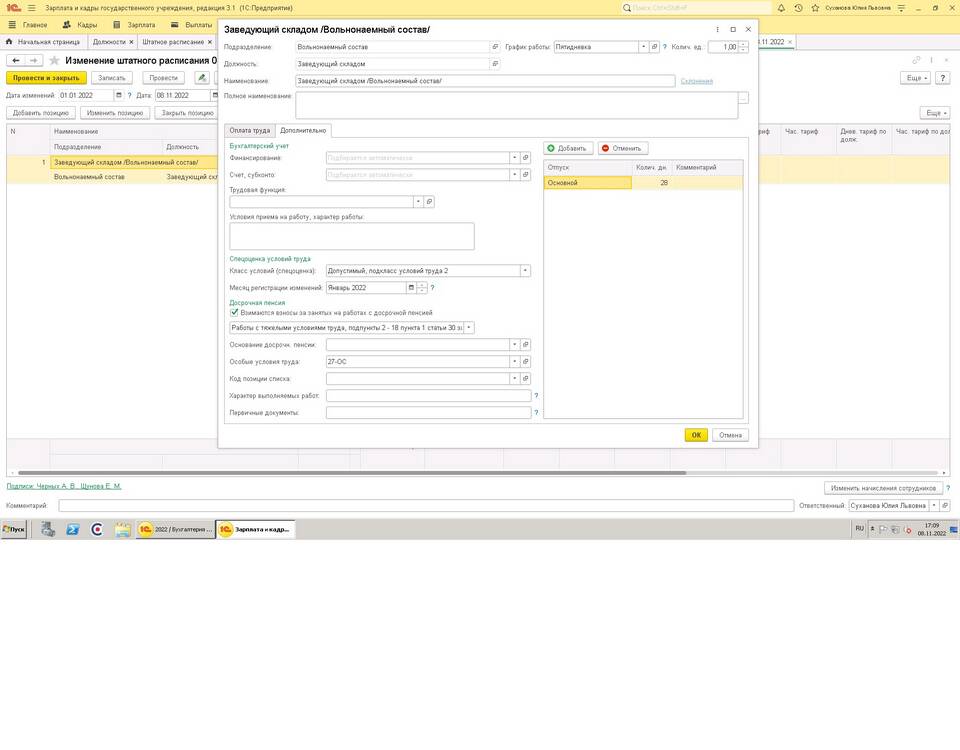
Task: Uncheck Взимаются взносы за занятых checkbox
Action: (234, 312)
